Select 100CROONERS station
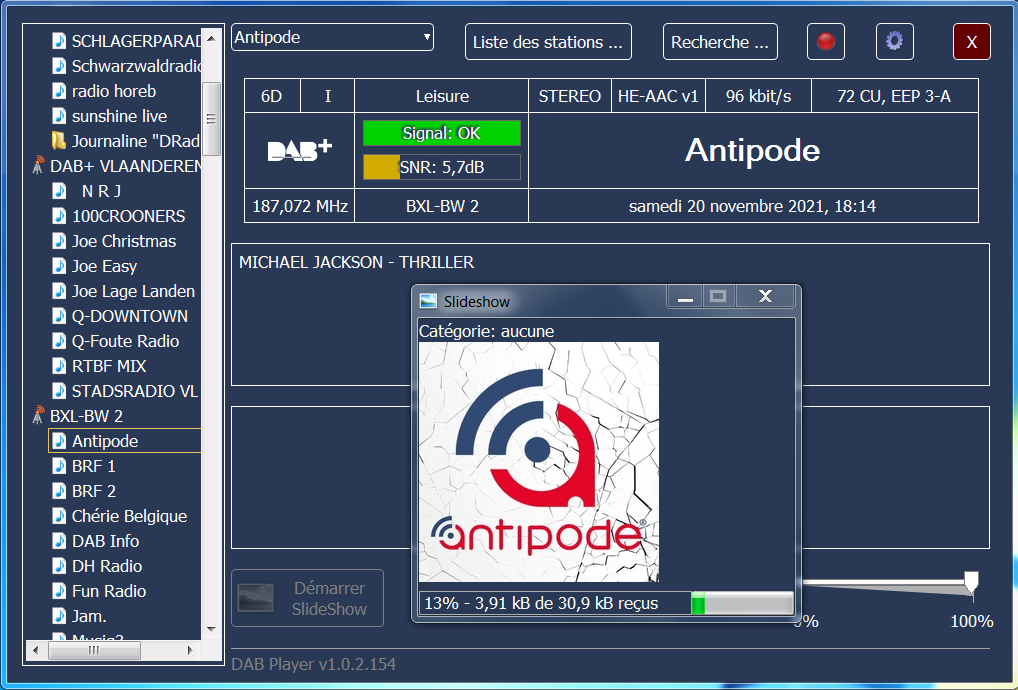Viewport: 1018px width, 690px height. (x=129, y=216)
